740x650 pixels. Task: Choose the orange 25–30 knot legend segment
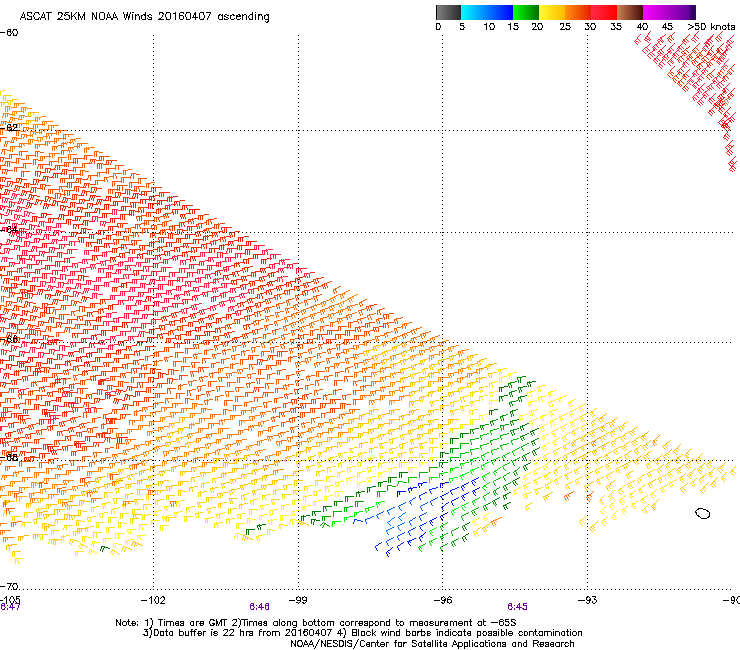coord(578,12)
